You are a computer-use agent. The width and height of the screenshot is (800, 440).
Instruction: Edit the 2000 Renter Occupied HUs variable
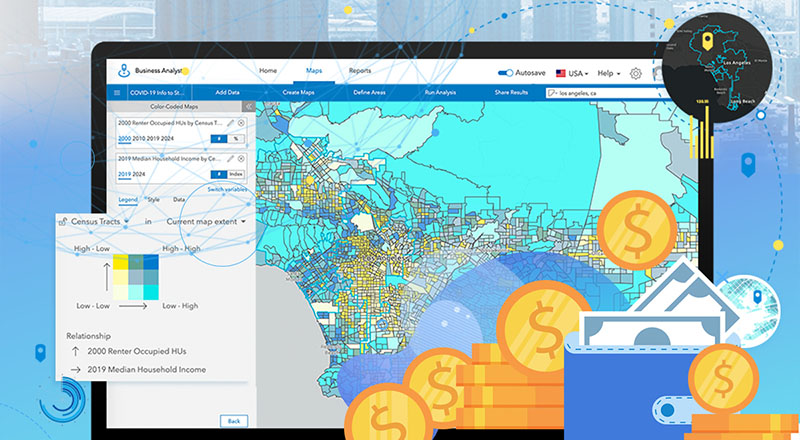coord(230,122)
